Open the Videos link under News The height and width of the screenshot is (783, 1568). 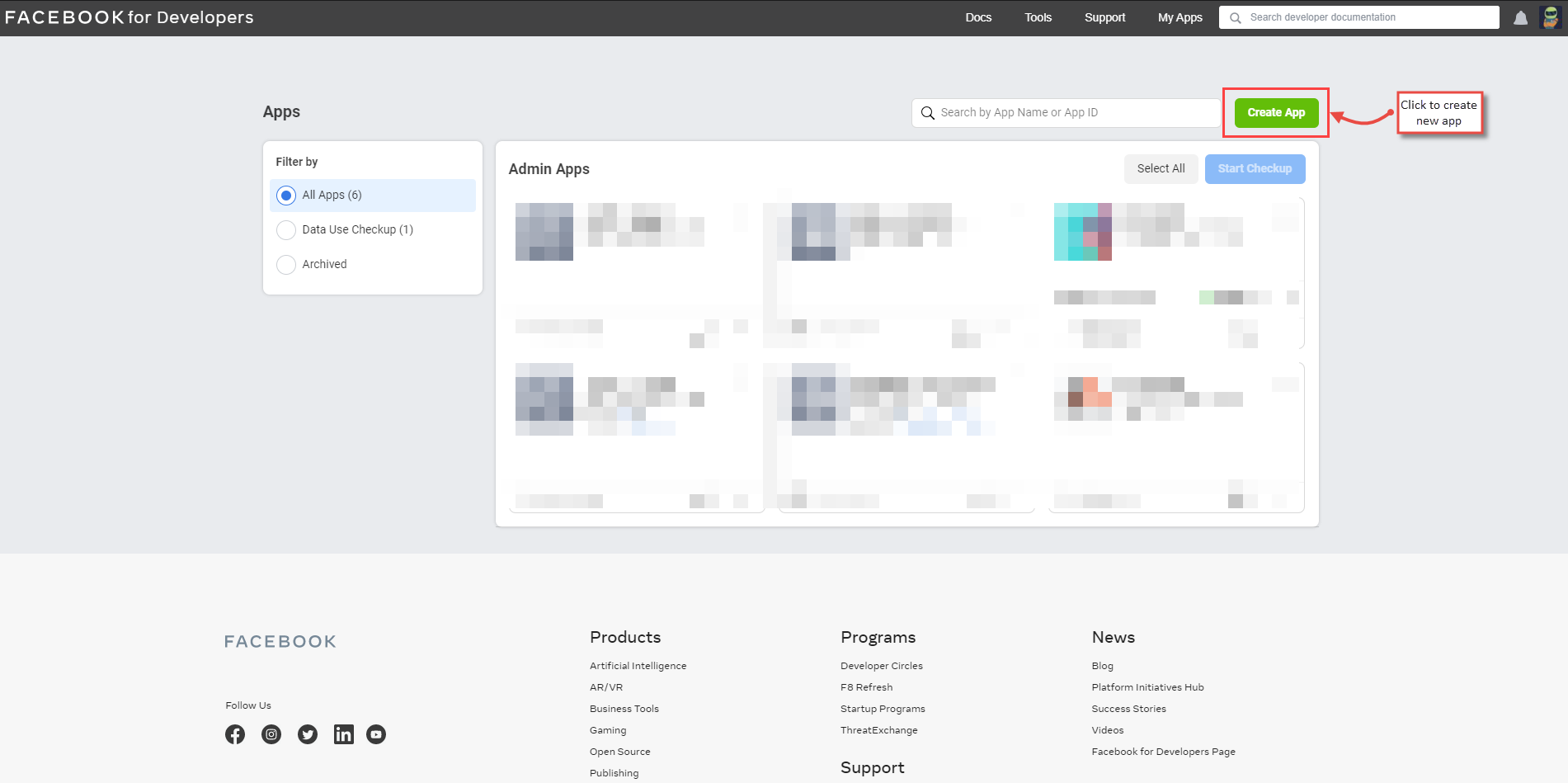tap(1108, 730)
